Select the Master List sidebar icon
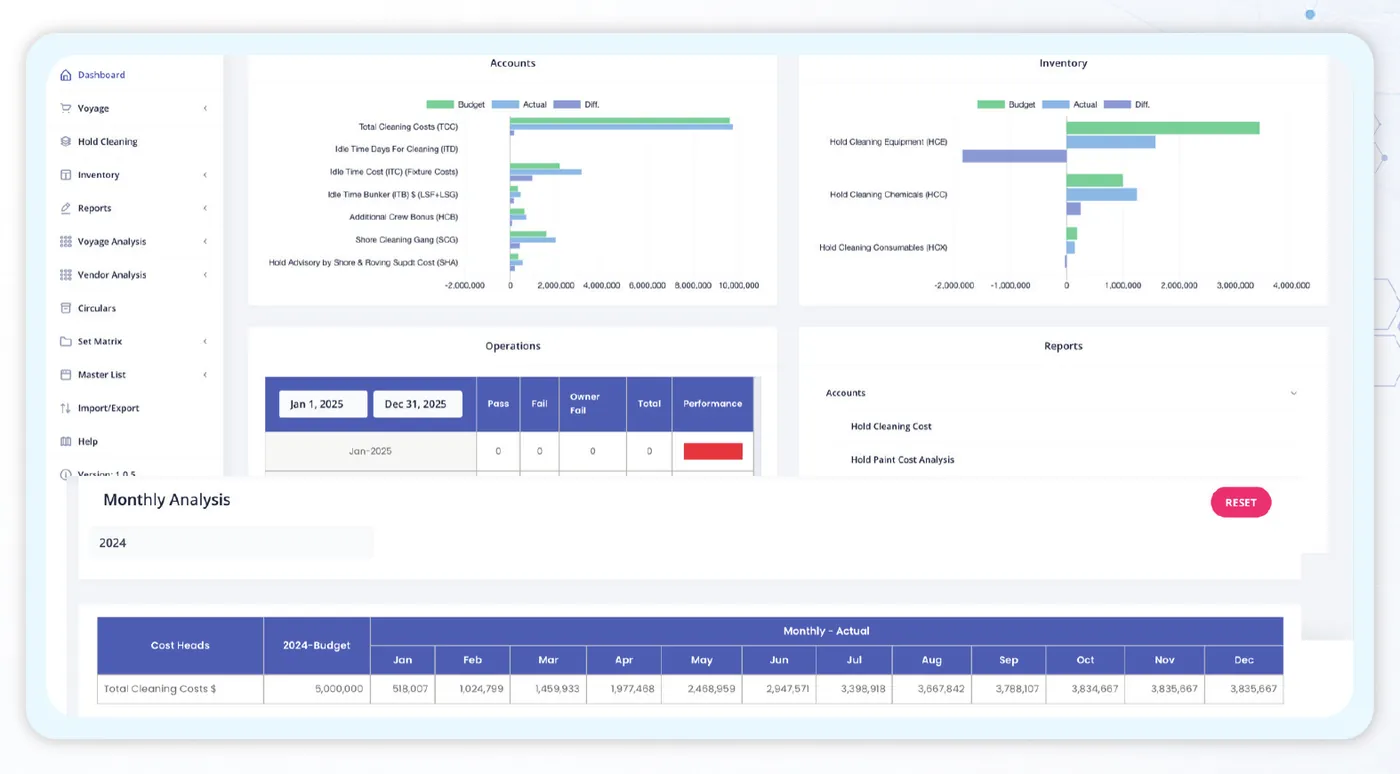Viewport: 1400px width, 774px height. coord(66,375)
